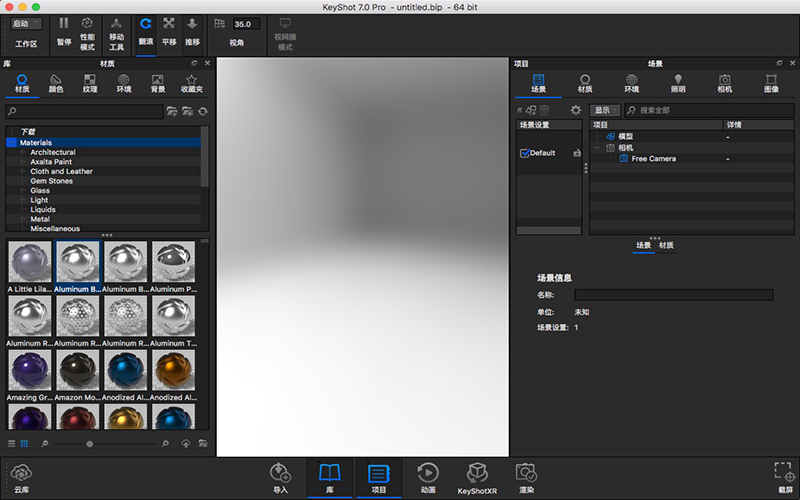Expand the Architectural folder
The width and height of the screenshot is (800, 500).
click(x=22, y=152)
